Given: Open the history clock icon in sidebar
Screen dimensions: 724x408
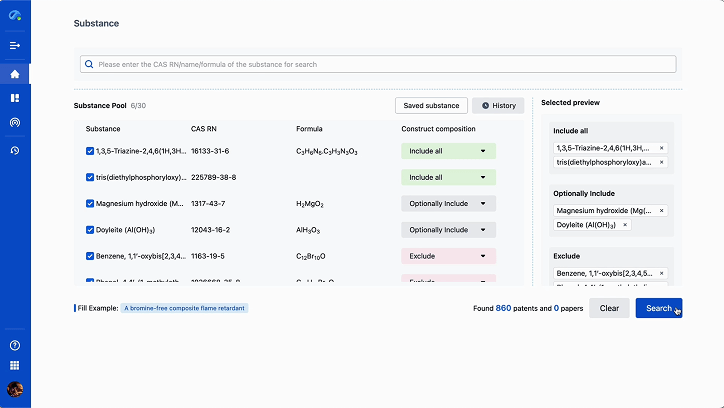Looking at the screenshot, I should point(15,150).
